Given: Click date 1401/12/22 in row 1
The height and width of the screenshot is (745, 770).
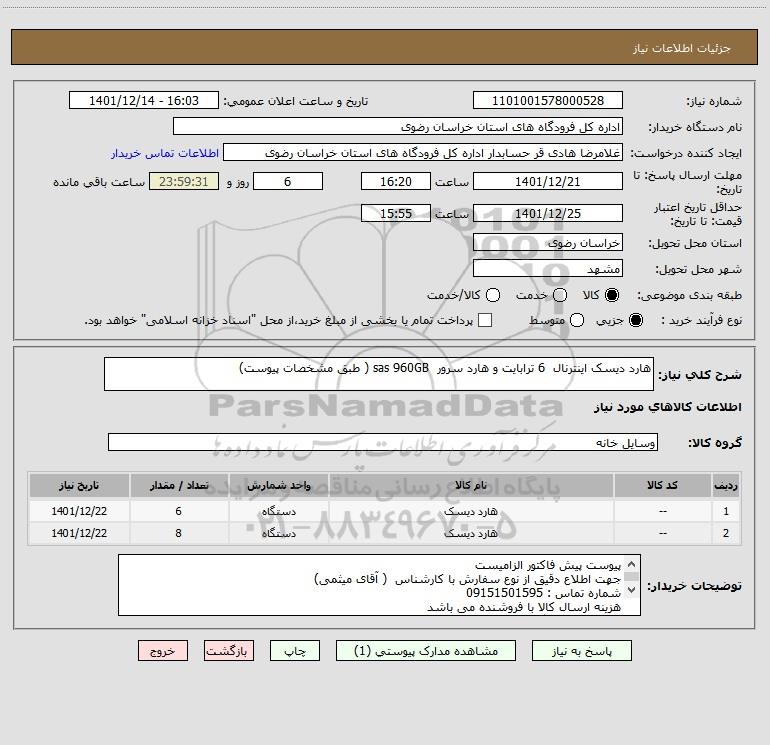Looking at the screenshot, I should pos(79,511).
